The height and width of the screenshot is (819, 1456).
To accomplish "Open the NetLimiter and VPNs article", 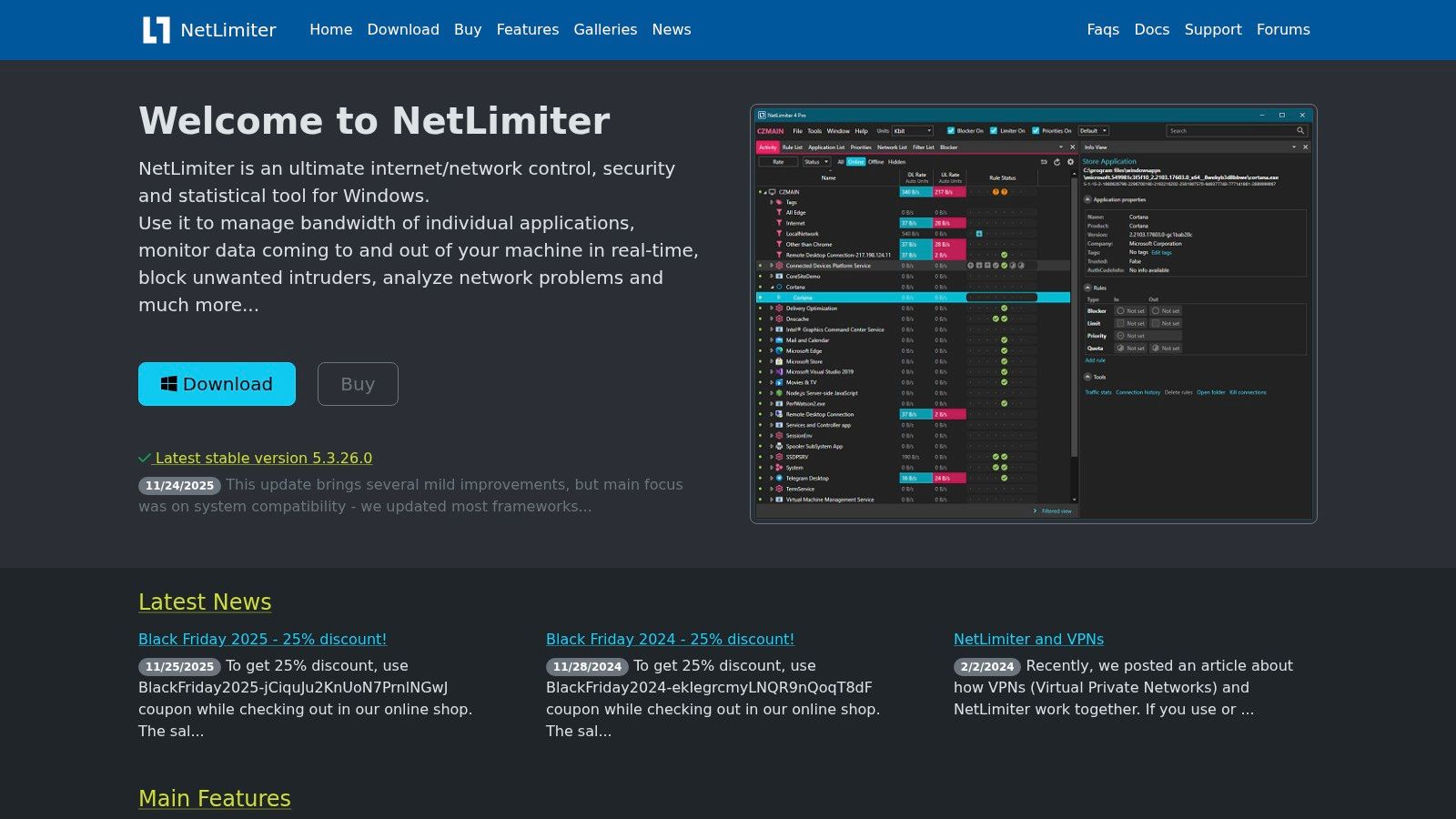I will click(1028, 639).
